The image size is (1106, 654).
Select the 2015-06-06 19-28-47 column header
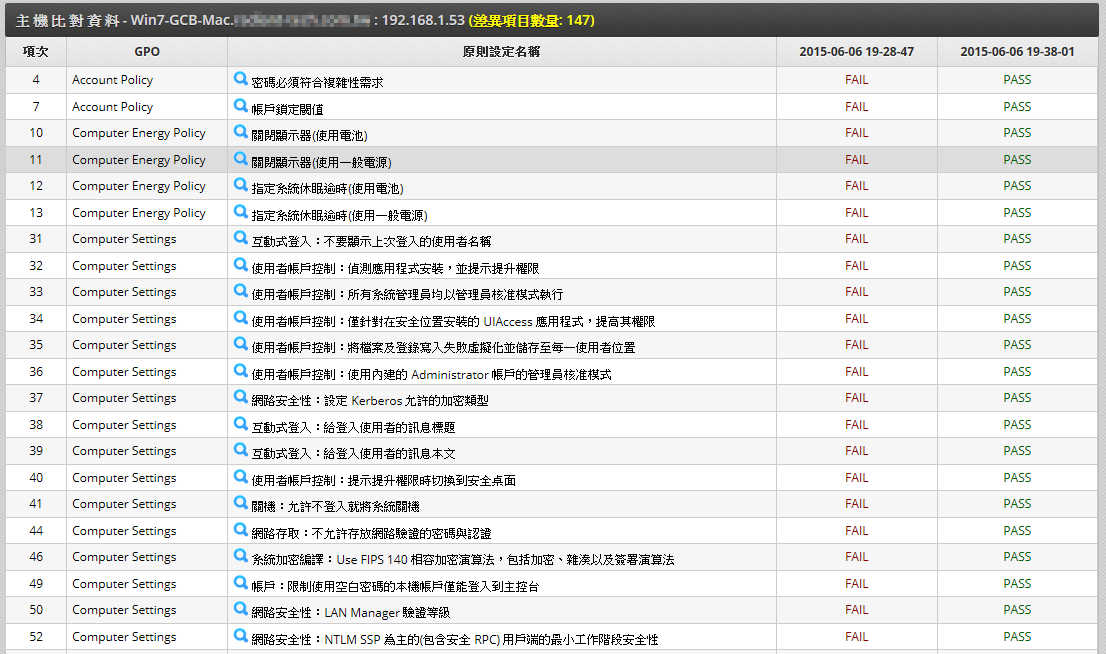[856, 52]
